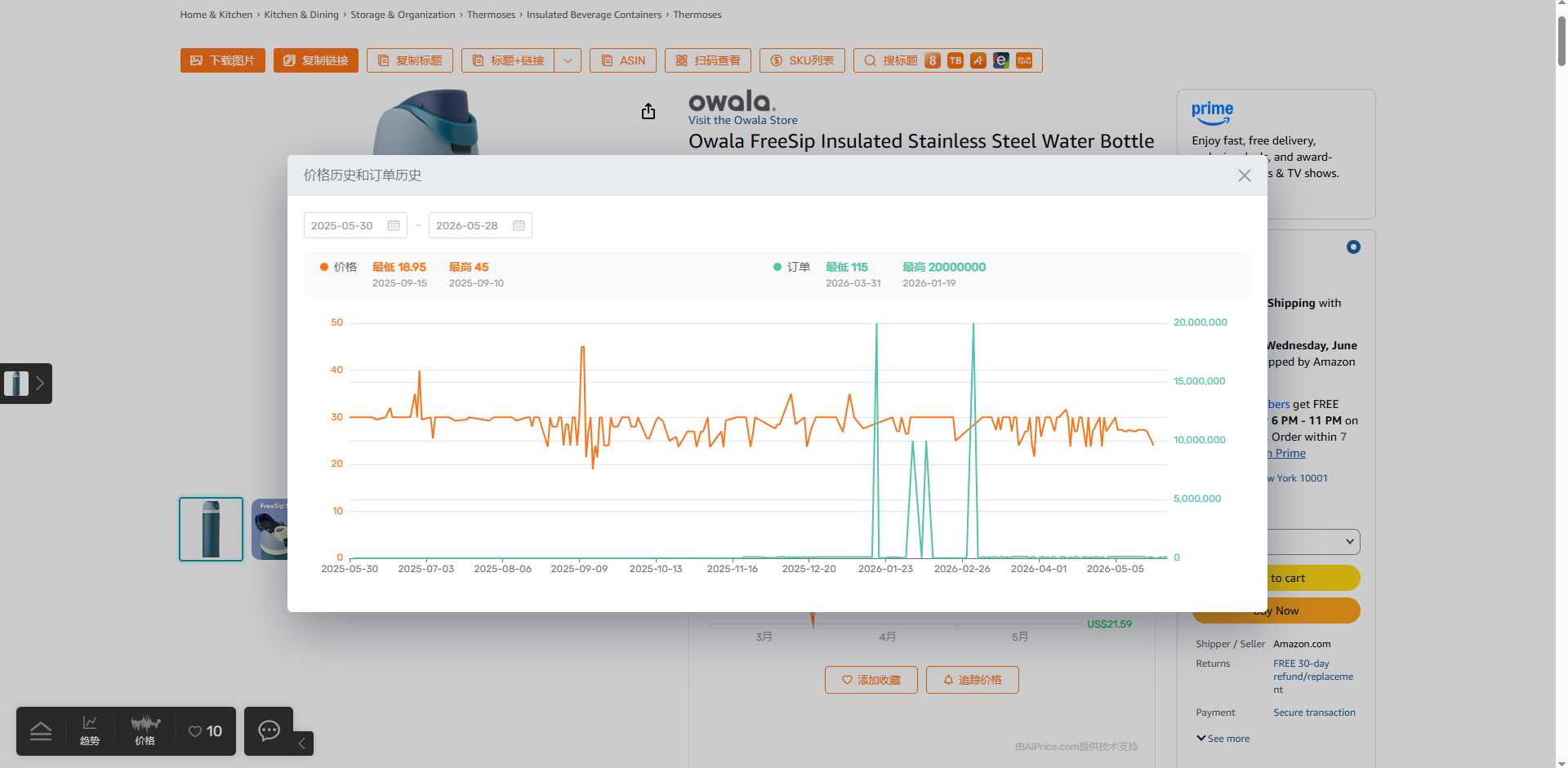
Task: Click the 2025-09-09 x-axis label
Action: [579, 569]
